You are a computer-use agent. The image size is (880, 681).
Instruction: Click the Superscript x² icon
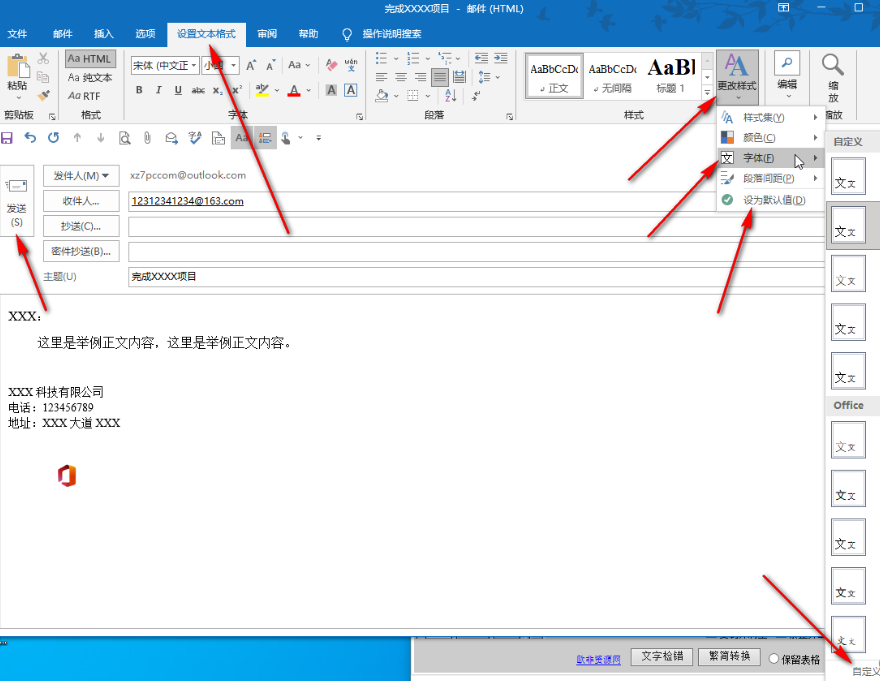[x=237, y=90]
